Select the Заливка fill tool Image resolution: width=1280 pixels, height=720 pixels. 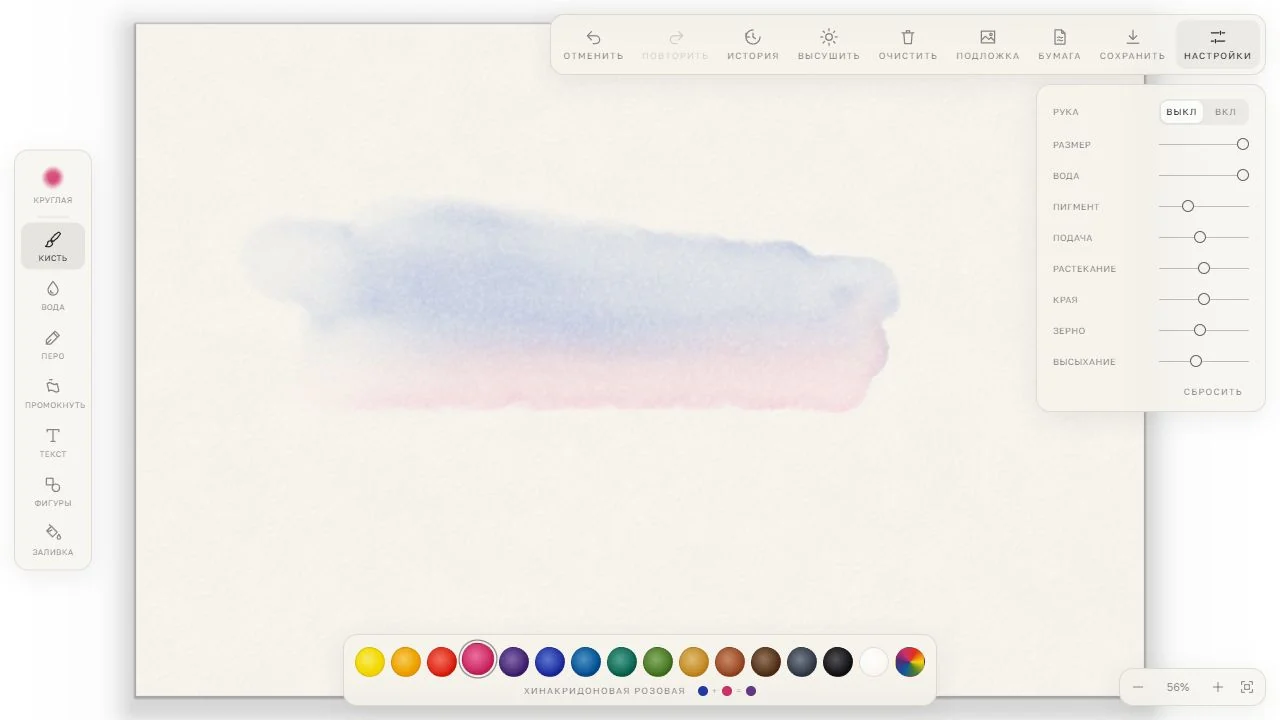pos(53,540)
